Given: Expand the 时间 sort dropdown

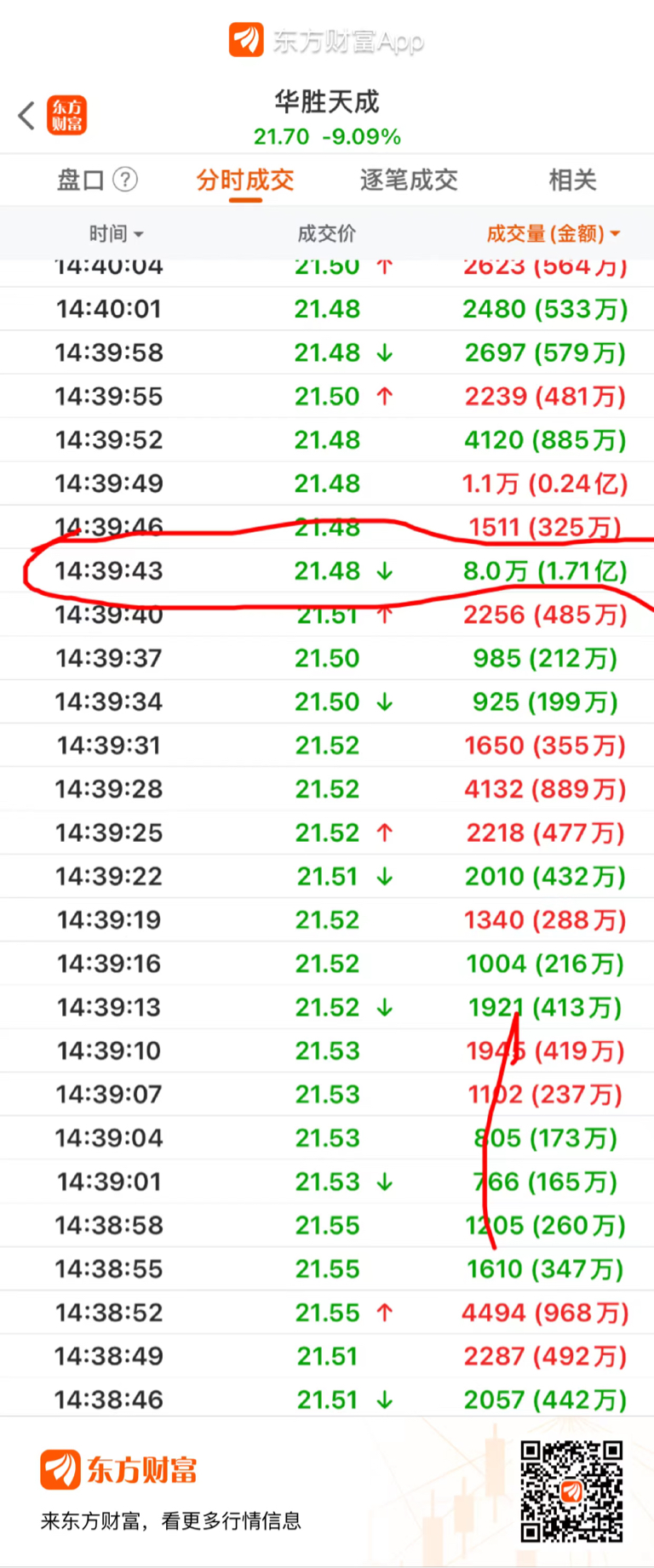Looking at the screenshot, I should coord(116,233).
